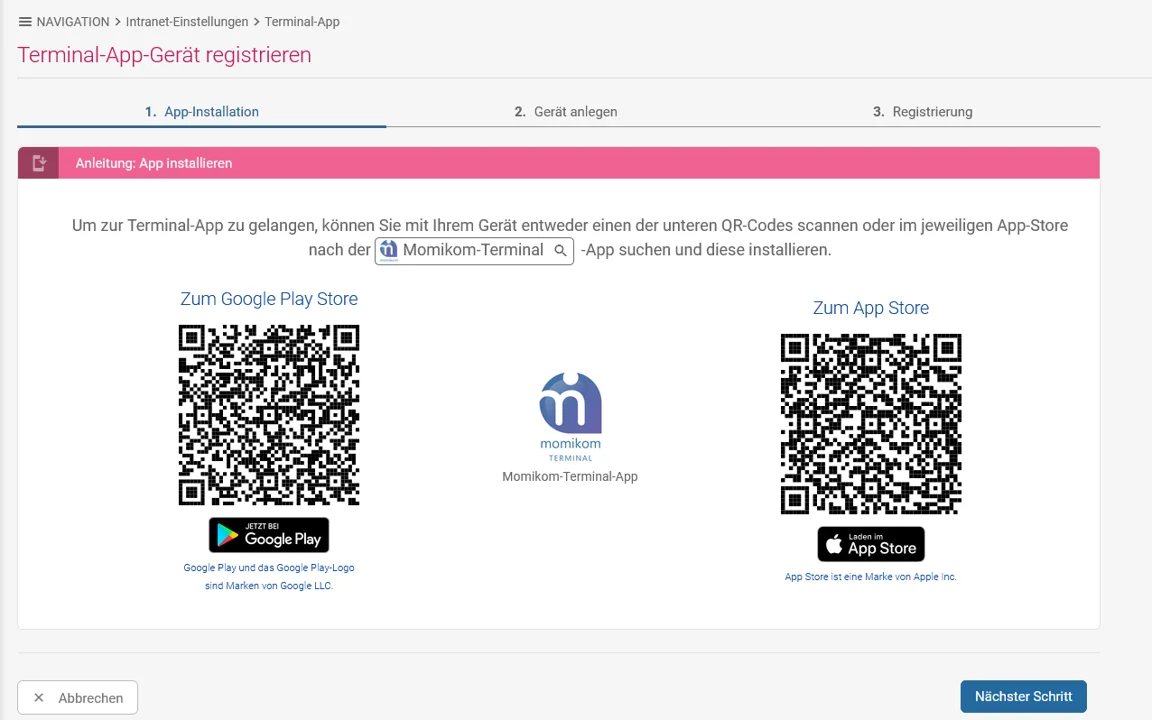Switch to 2. Gerät anlegen step

[566, 112]
